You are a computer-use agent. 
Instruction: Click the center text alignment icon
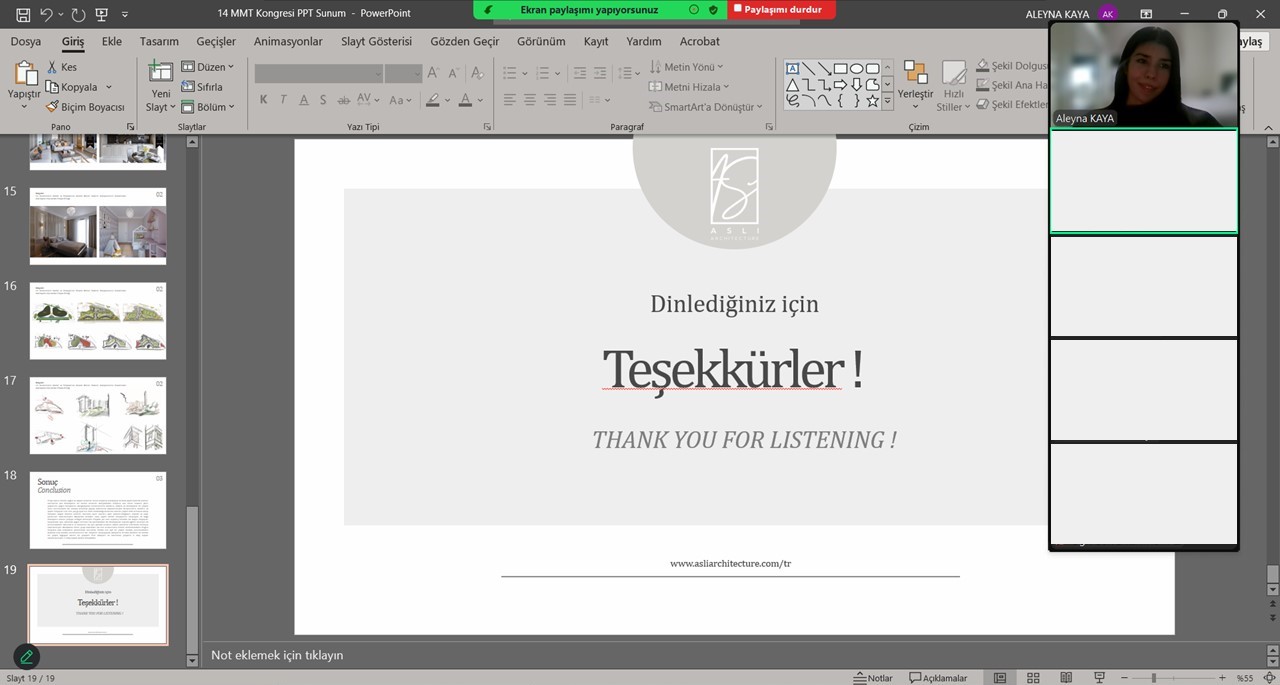pyautogui.click(x=530, y=100)
